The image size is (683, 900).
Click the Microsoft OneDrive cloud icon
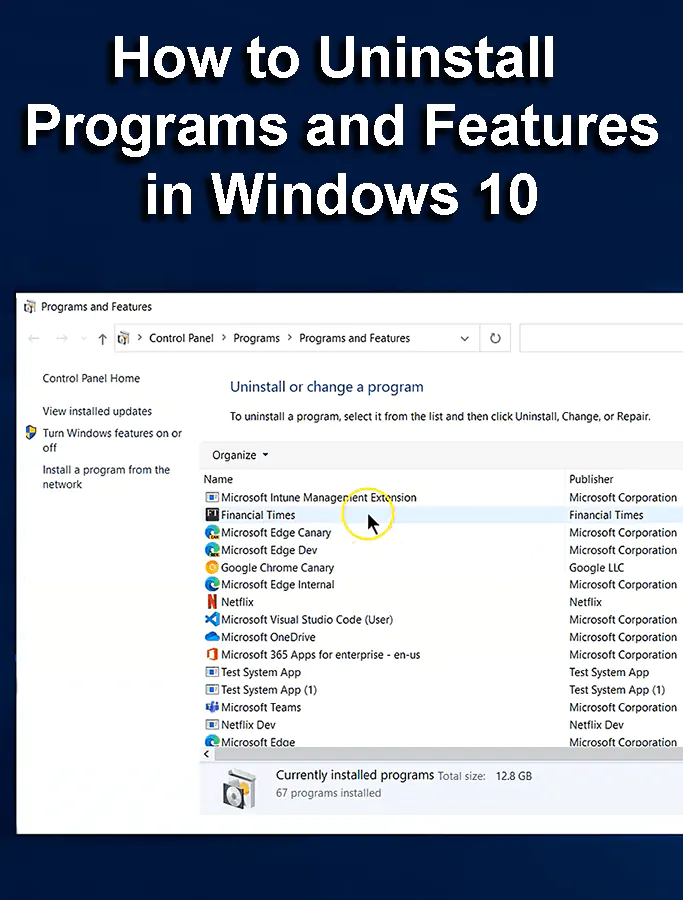tap(212, 637)
